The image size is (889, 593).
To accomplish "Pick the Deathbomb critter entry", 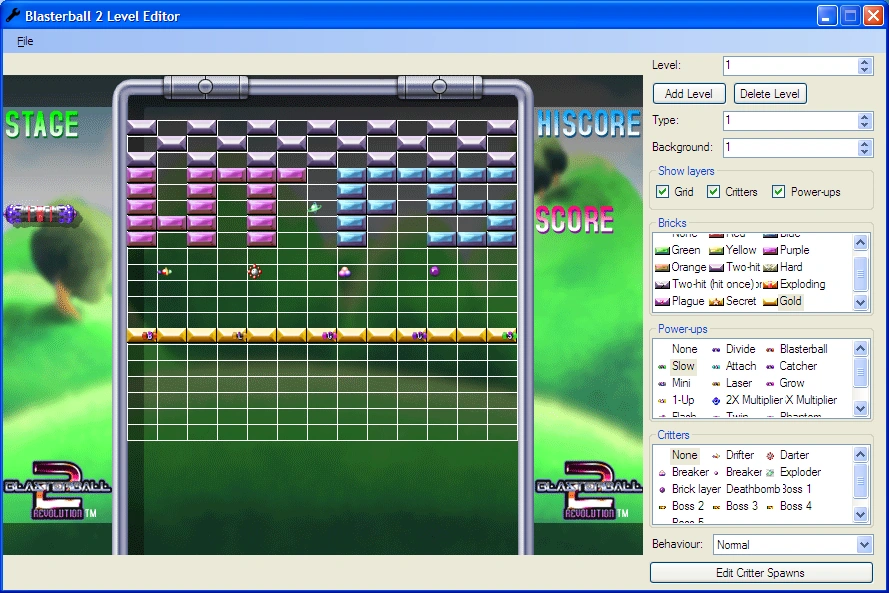I will click(752, 489).
